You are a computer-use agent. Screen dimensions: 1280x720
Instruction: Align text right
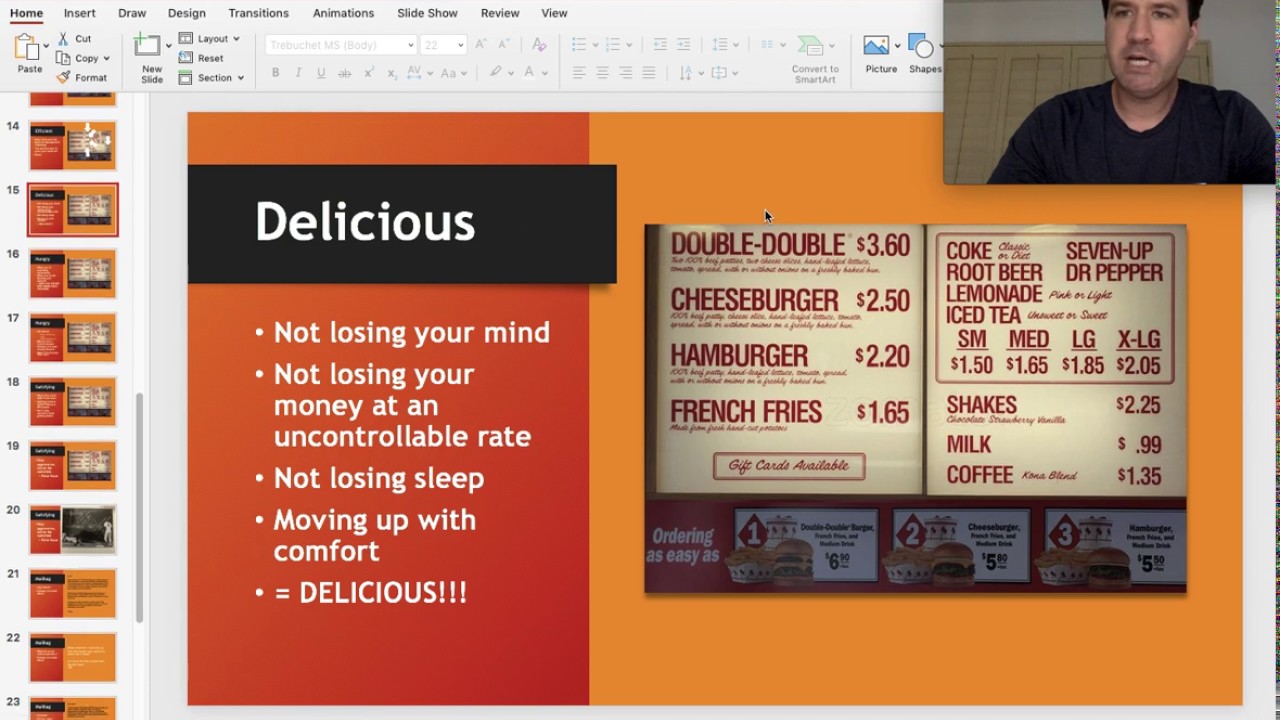625,73
